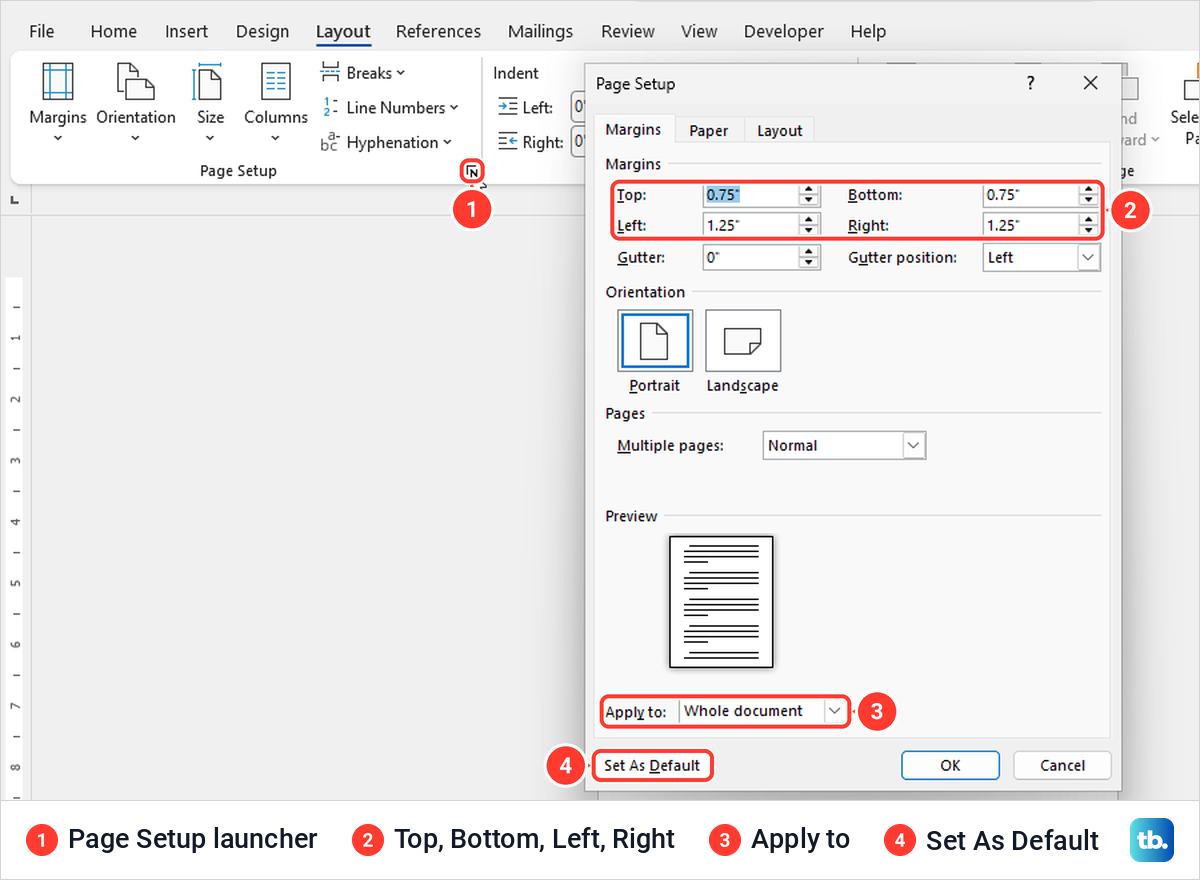This screenshot has width=1200, height=880.
Task: Click the Indent Left icon in ribbon
Action: coord(508,107)
